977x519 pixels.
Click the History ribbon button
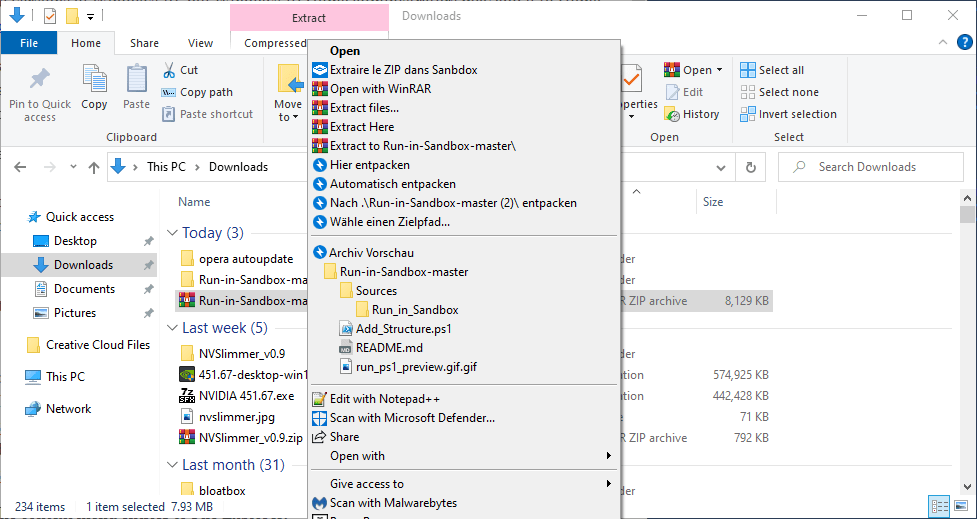(692, 114)
